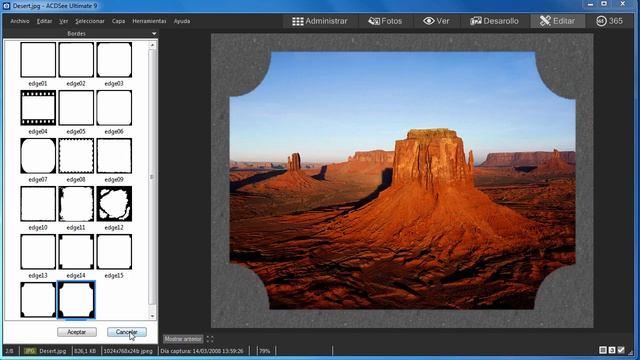Screen dimensions: 640x360
Task: Switch to Desarollo mode
Action: point(494,21)
